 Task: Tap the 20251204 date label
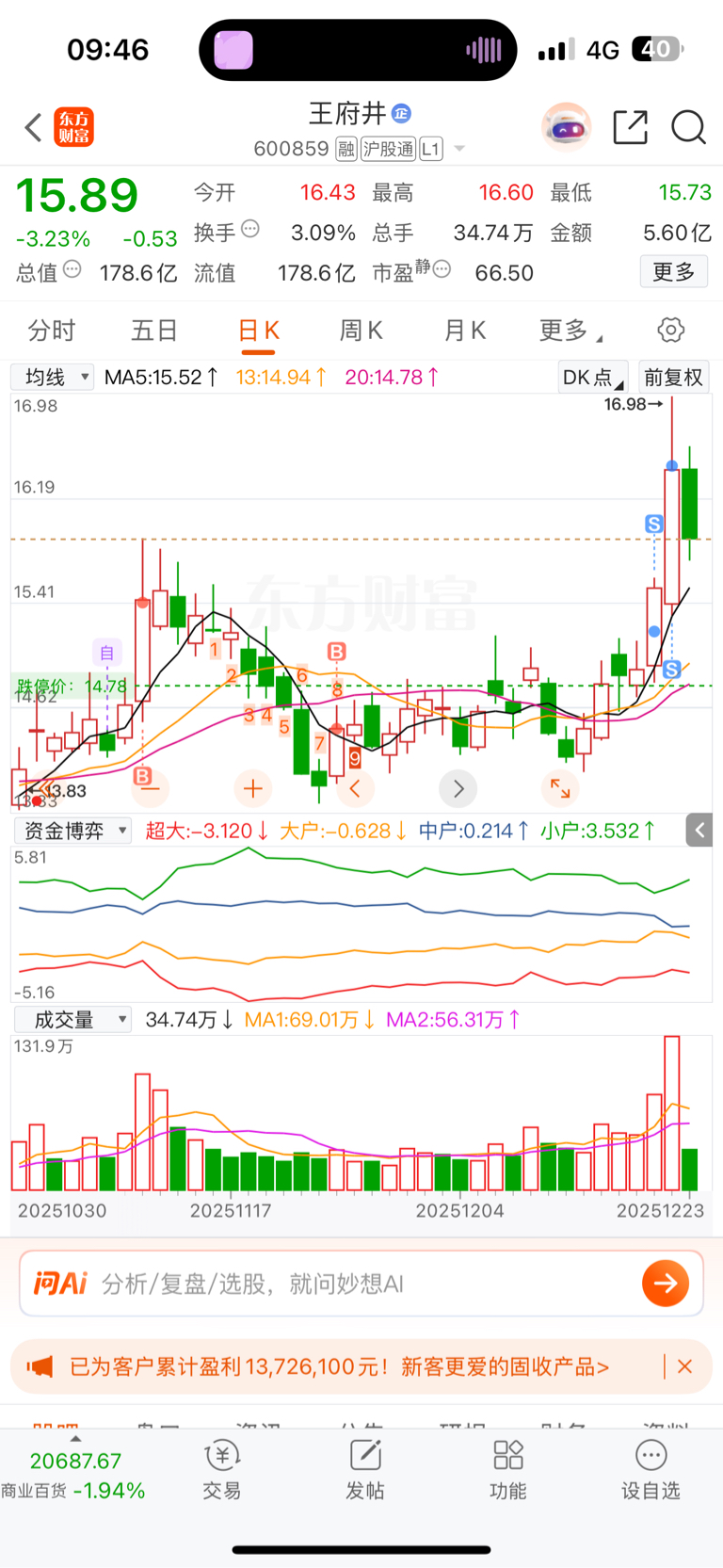(x=459, y=1211)
